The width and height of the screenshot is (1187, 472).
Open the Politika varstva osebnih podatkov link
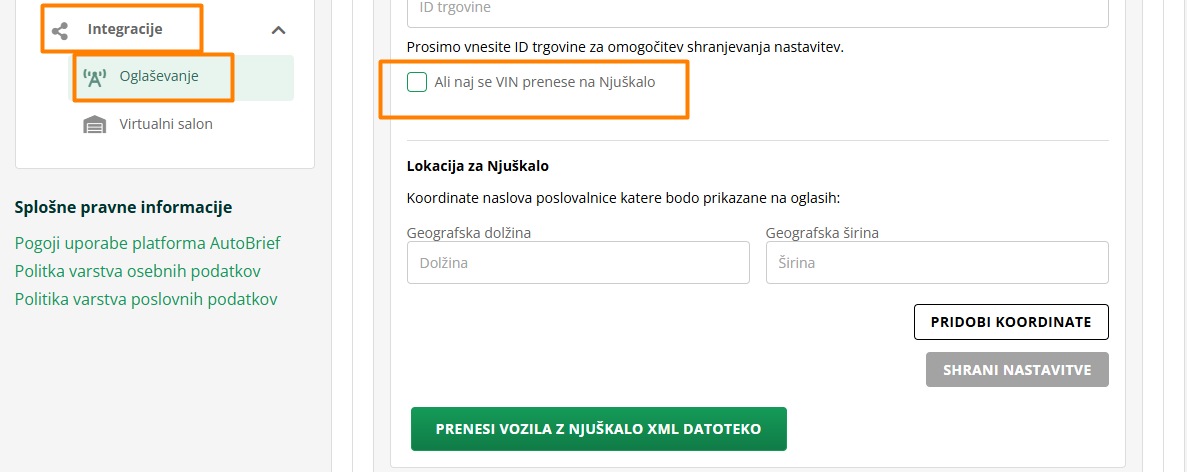[x=138, y=271]
